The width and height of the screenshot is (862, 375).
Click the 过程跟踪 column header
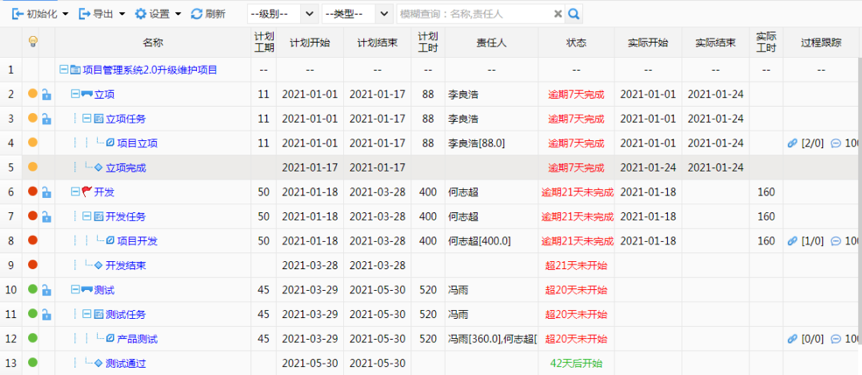821,43
